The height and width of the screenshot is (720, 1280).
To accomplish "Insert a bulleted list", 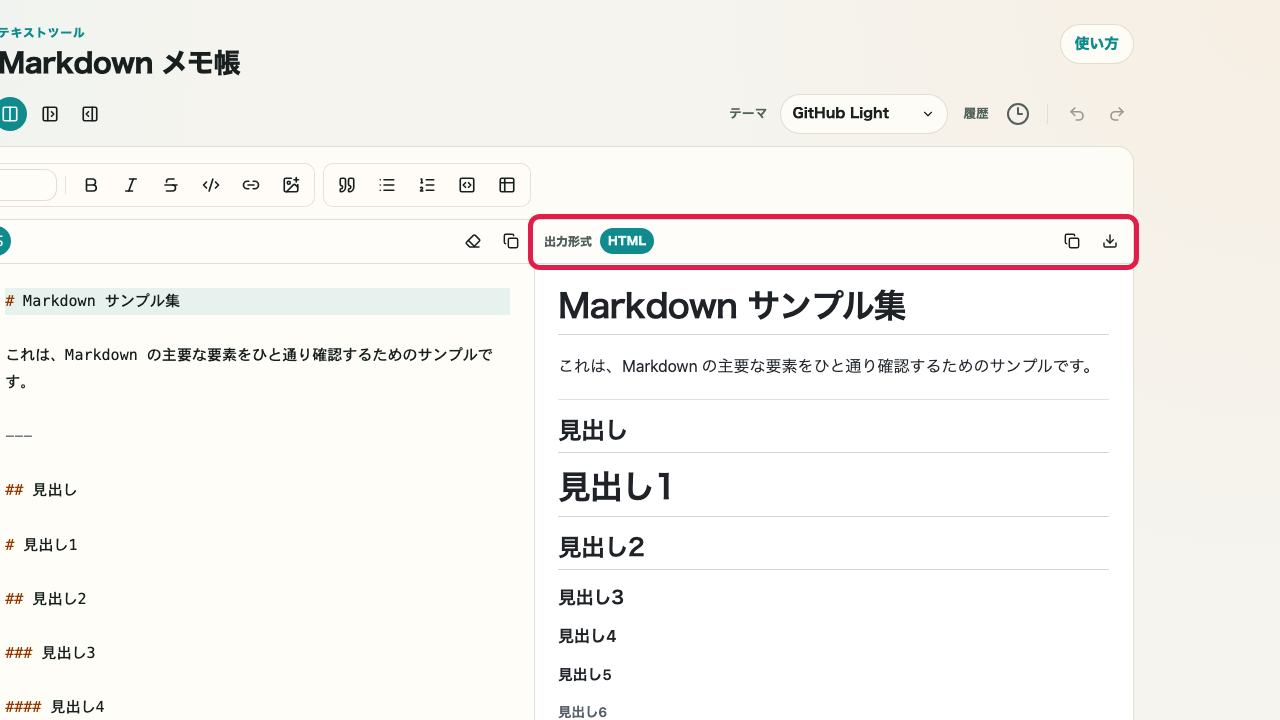I will click(387, 185).
